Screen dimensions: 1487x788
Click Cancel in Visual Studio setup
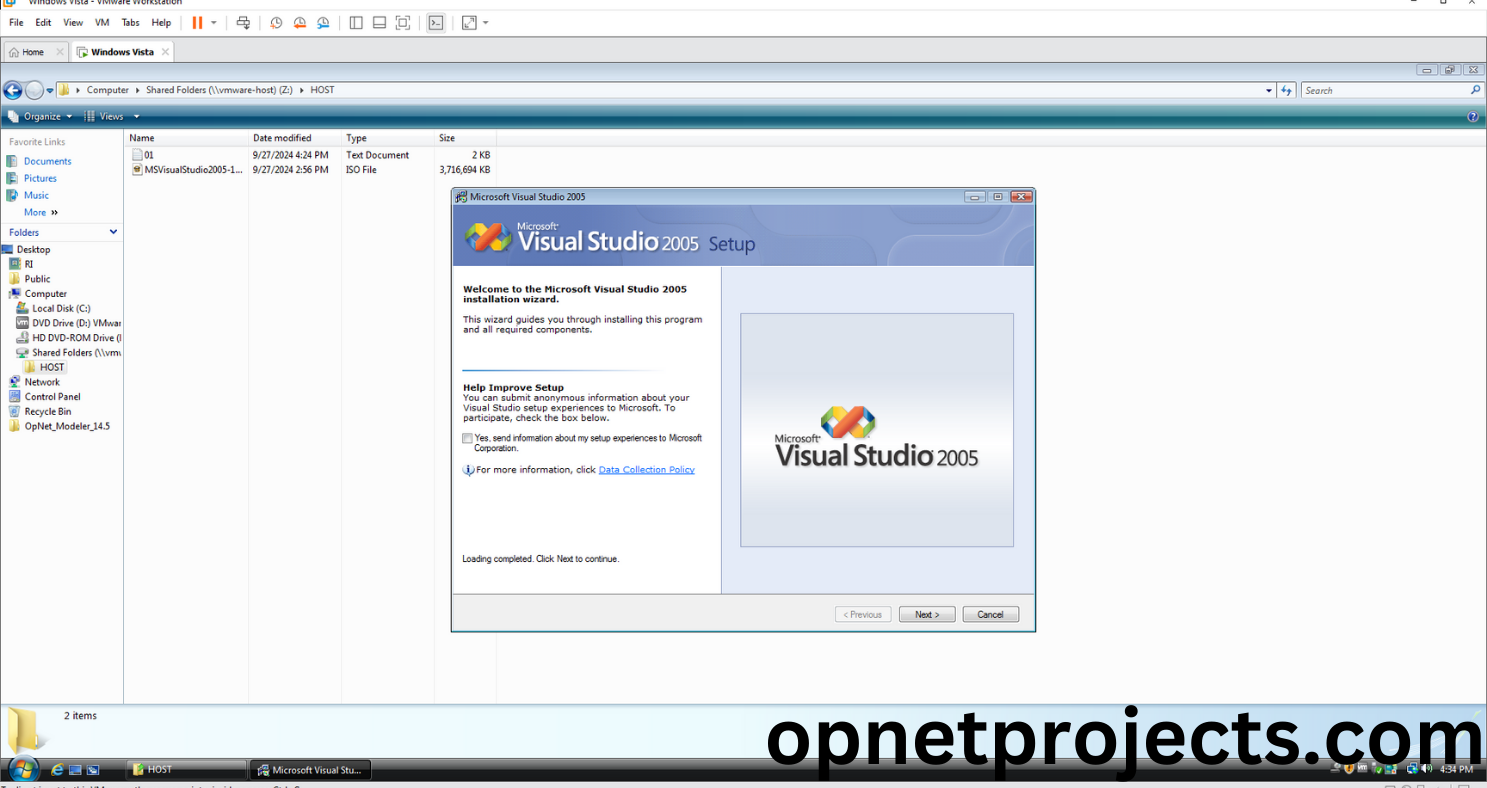tap(990, 614)
